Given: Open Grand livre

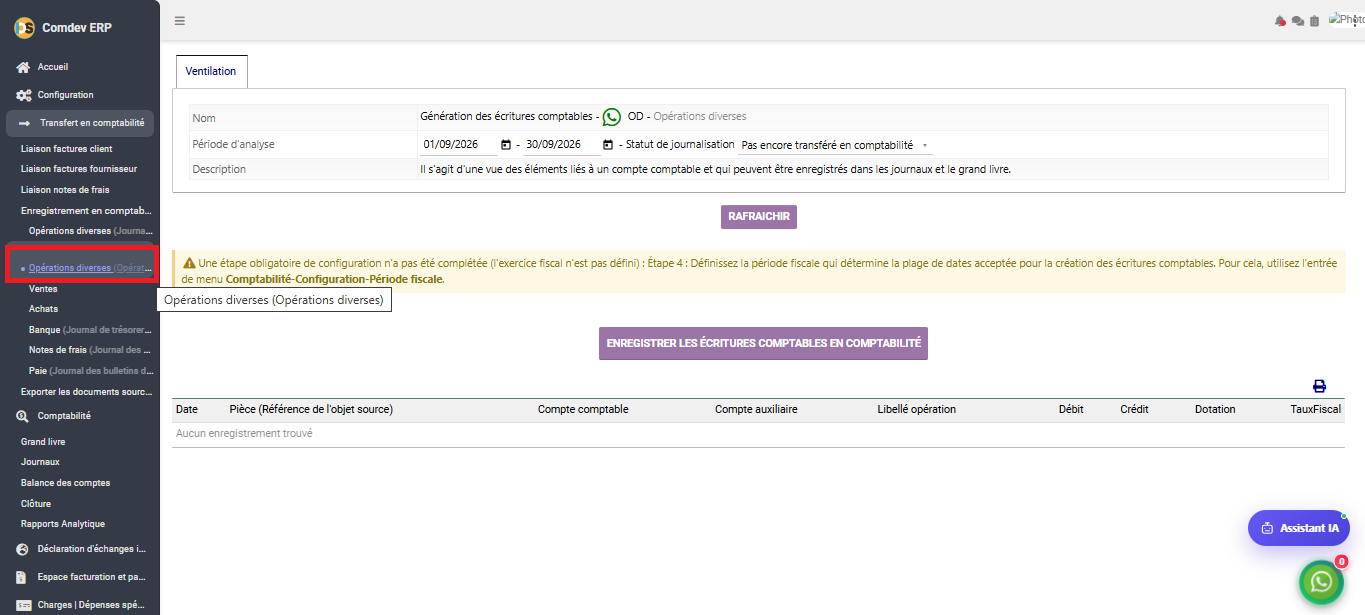Looking at the screenshot, I should (43, 442).
